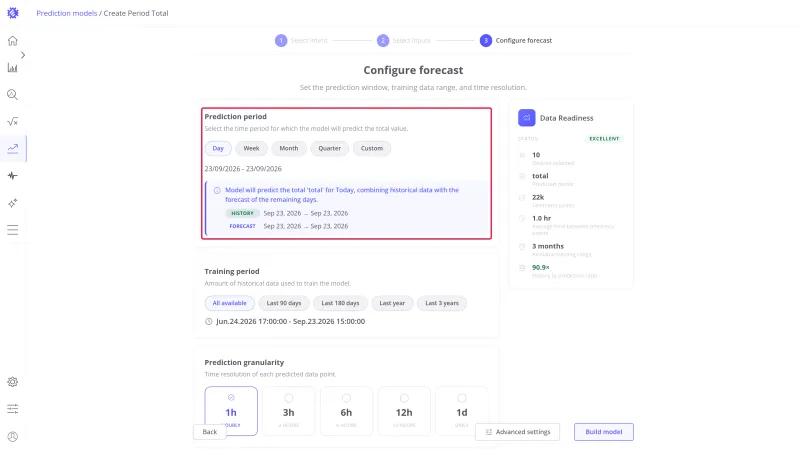This screenshot has height=450, width=800.
Task: Select Last 90 days training period
Action: (284, 303)
